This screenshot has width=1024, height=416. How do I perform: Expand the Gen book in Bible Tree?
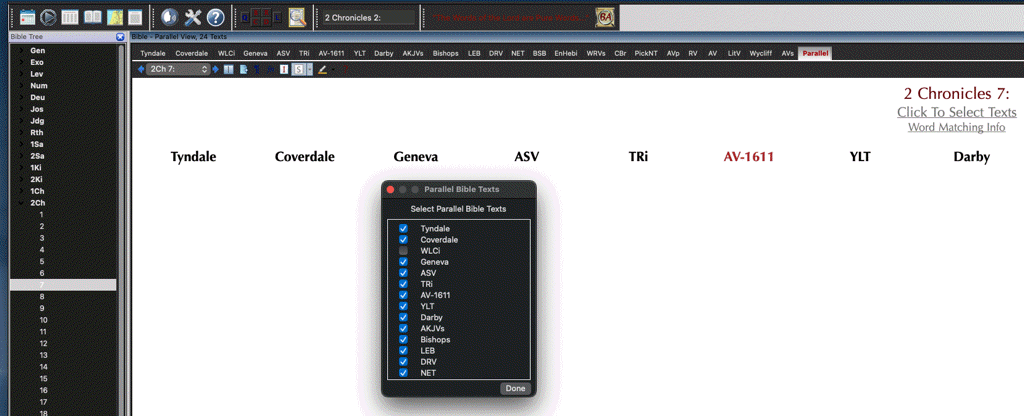pyautogui.click(x=21, y=50)
